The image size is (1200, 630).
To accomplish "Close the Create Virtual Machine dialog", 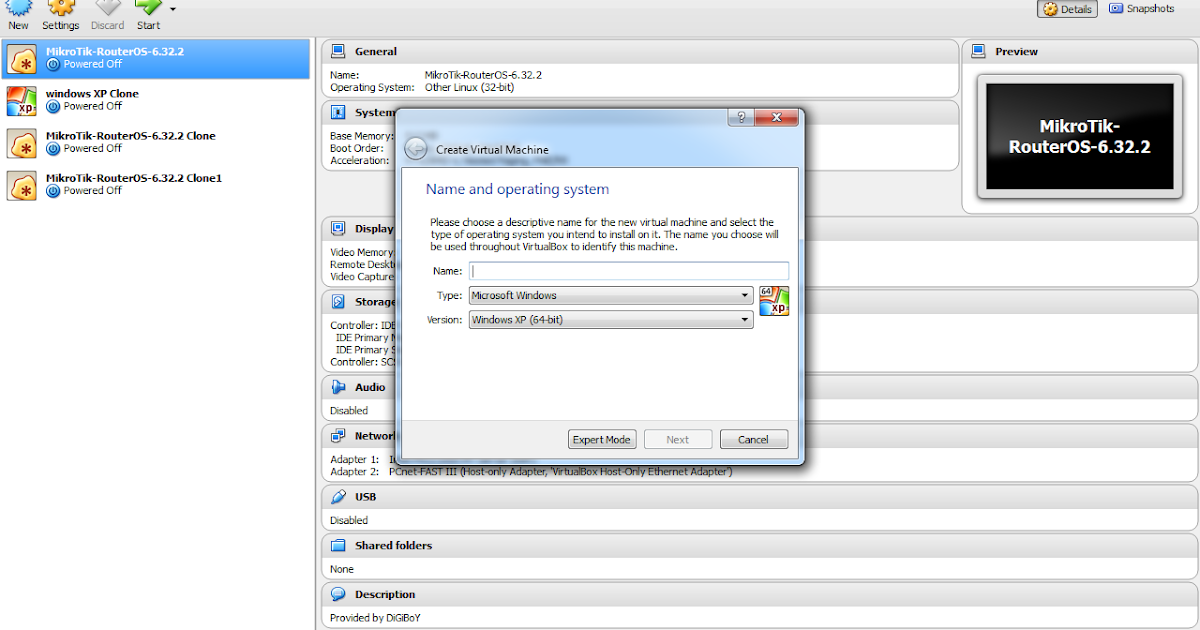I will pyautogui.click(x=776, y=117).
